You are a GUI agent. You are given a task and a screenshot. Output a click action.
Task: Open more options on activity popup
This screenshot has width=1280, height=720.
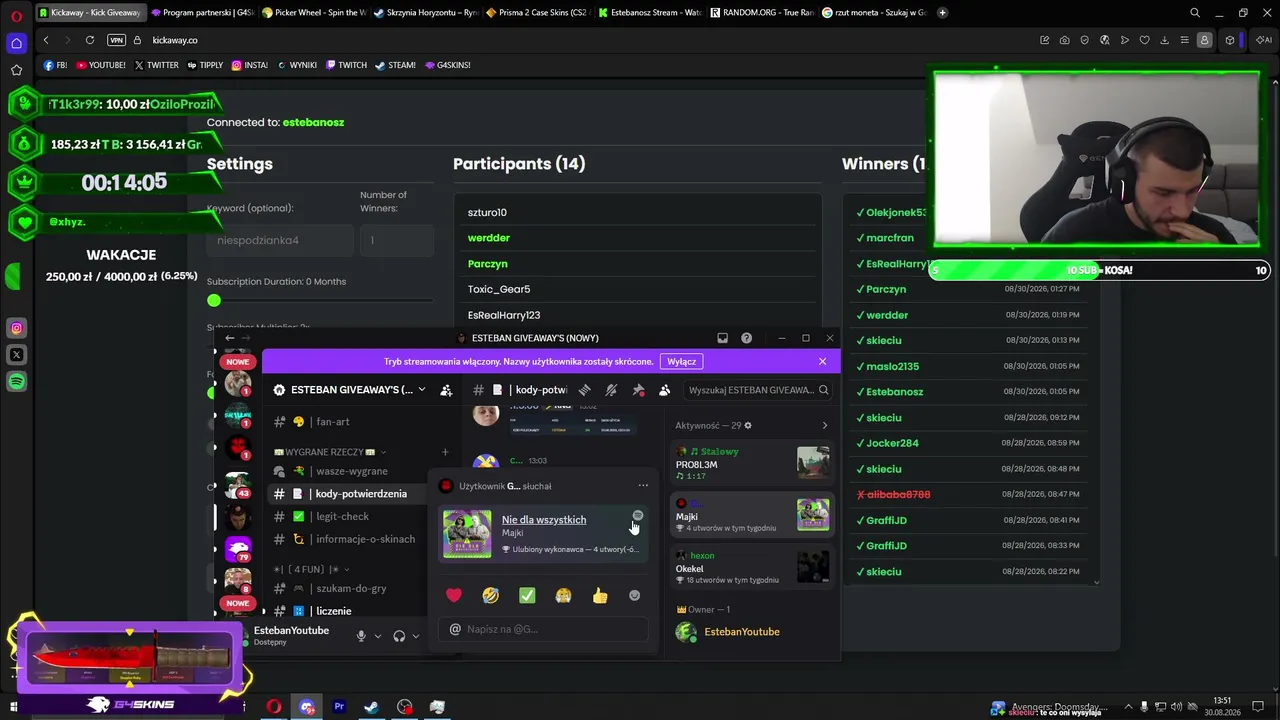(643, 486)
